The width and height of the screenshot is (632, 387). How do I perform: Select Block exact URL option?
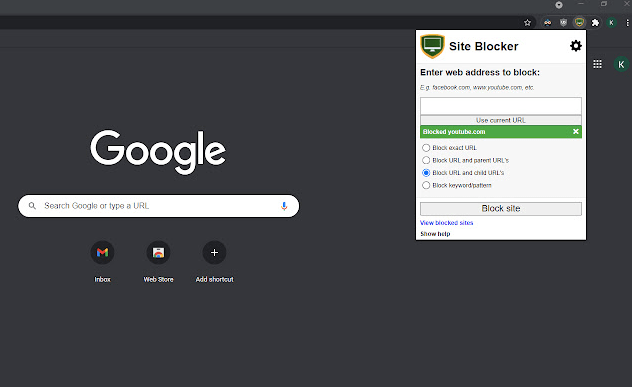tap(426, 148)
